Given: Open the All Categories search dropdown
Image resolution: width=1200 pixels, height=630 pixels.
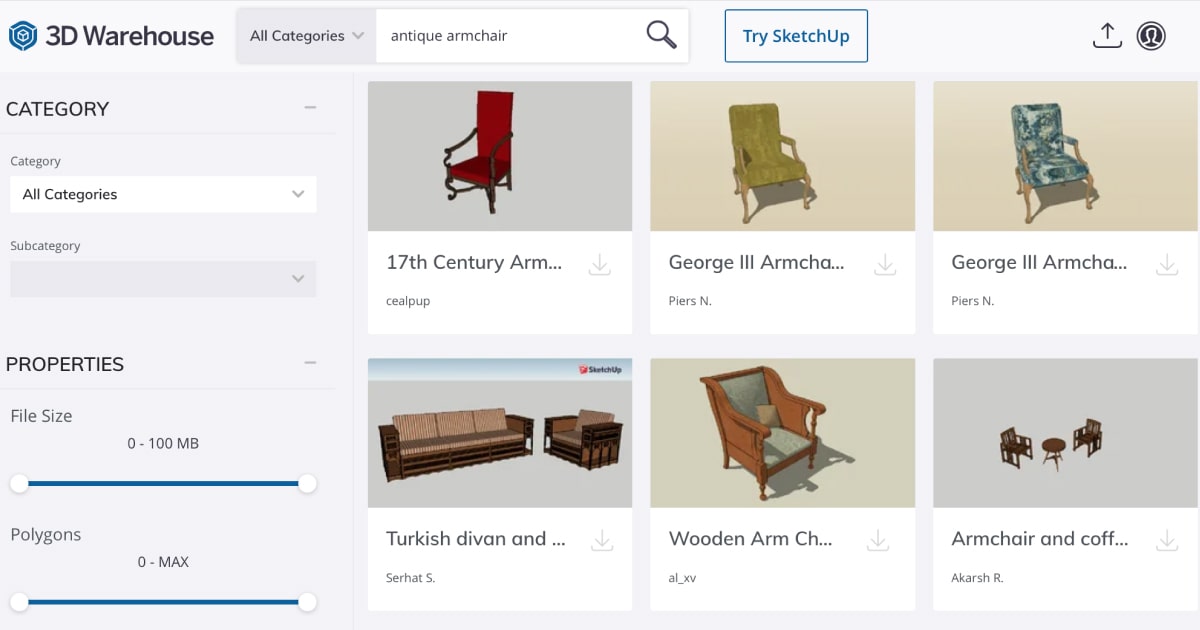Looking at the screenshot, I should (306, 36).
